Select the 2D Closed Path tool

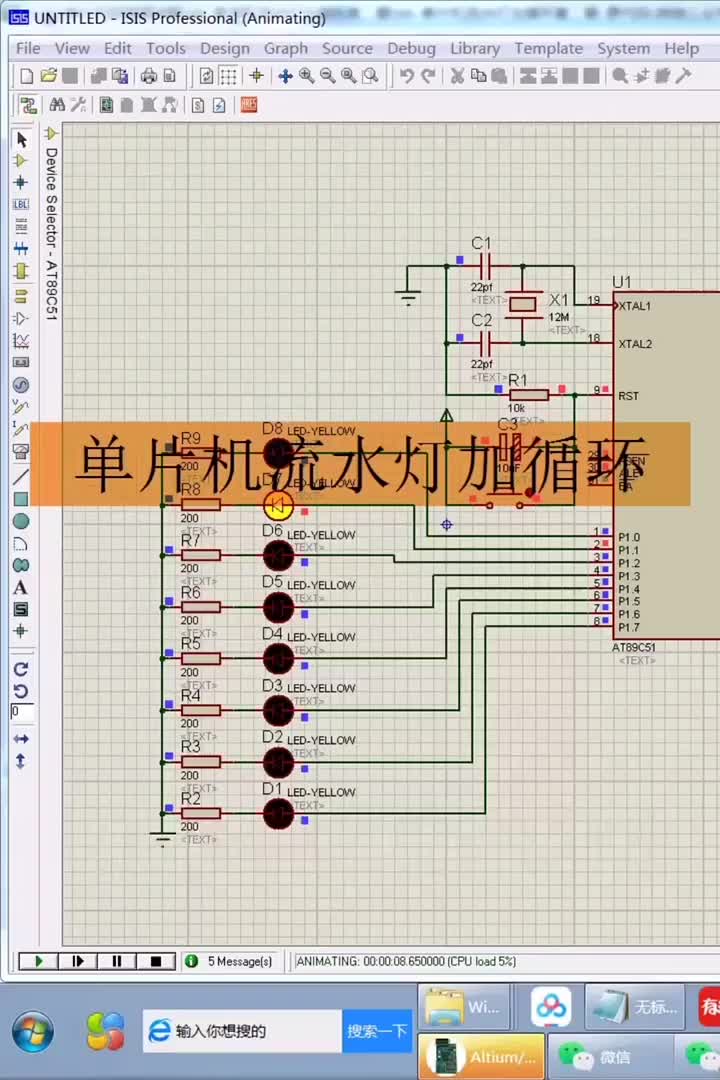(21, 565)
